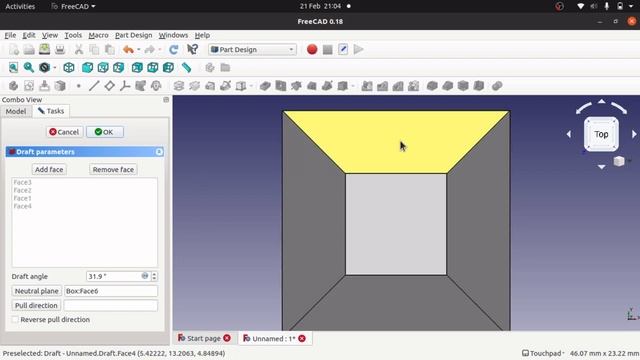Image resolution: width=640 pixels, height=360 pixels.
Task: Click the local coordinate system icon
Action: [125, 86]
